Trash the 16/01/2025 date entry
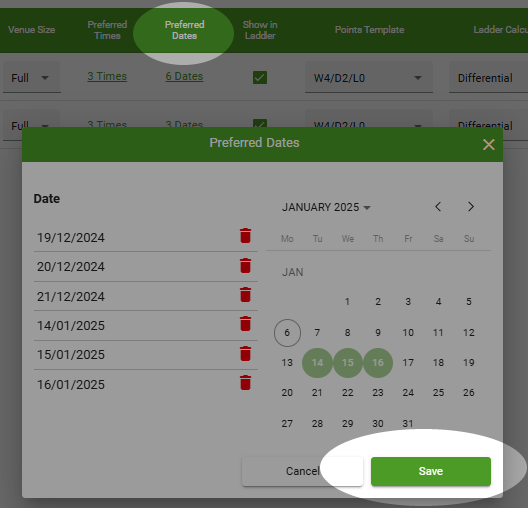Screen dimensions: 528x508 [245, 383]
